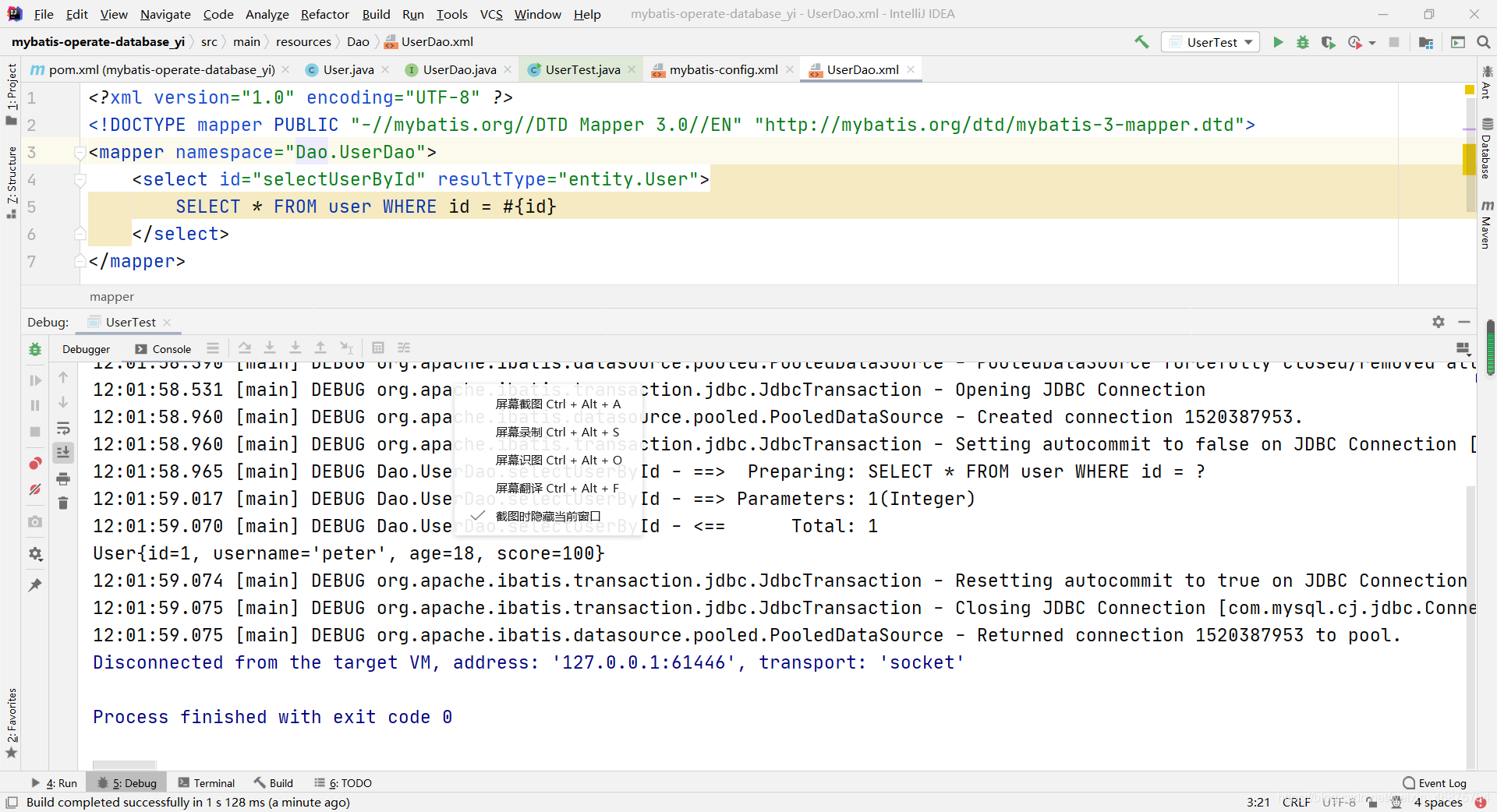Open debugger settings gear in left strip
Viewport: 1497px width, 812px height.
coord(35,554)
